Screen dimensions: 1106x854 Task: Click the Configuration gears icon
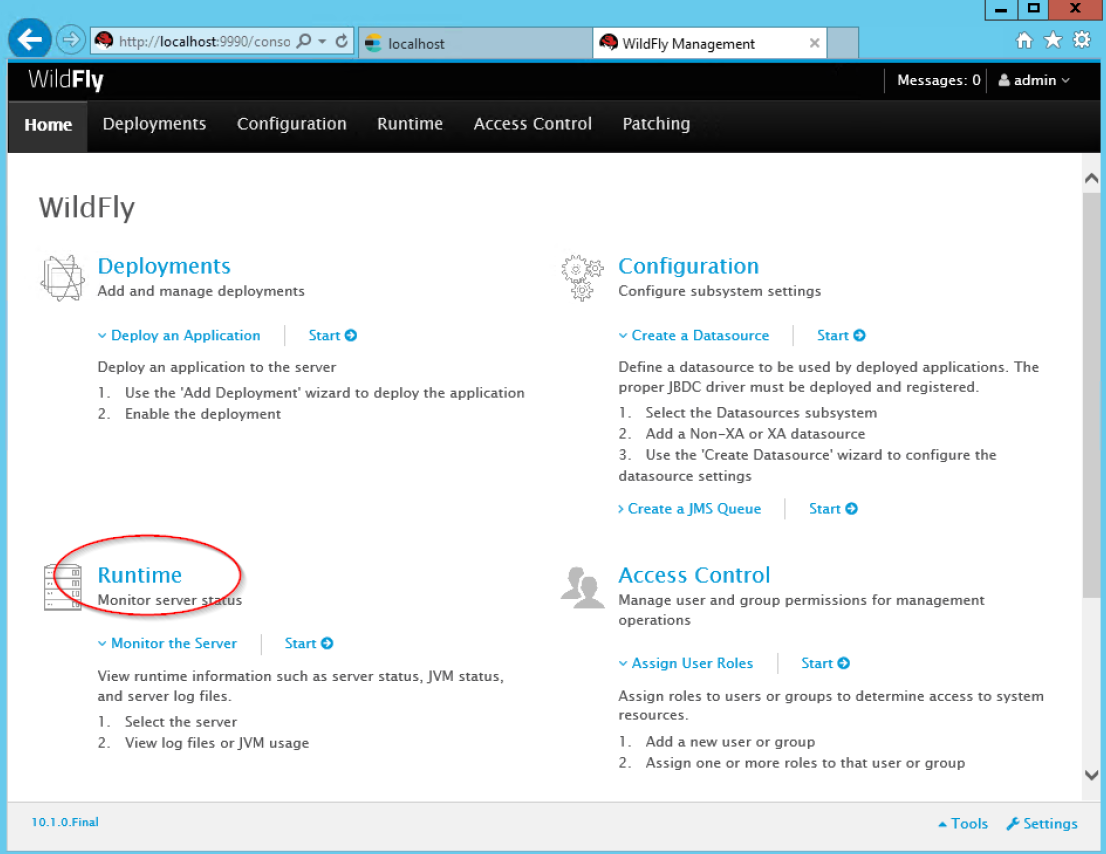coord(583,278)
